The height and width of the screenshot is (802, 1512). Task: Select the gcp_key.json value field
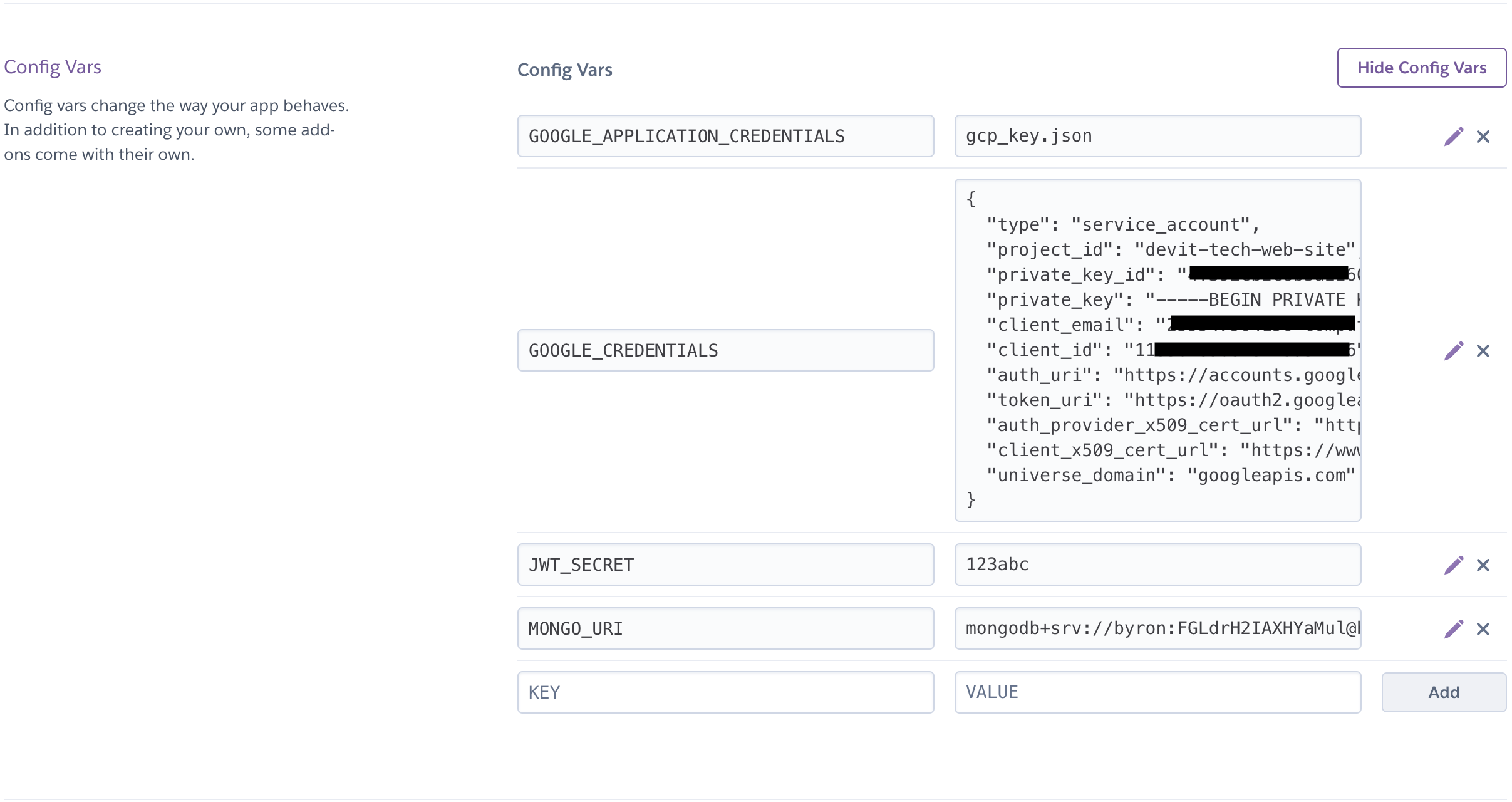click(x=1157, y=136)
